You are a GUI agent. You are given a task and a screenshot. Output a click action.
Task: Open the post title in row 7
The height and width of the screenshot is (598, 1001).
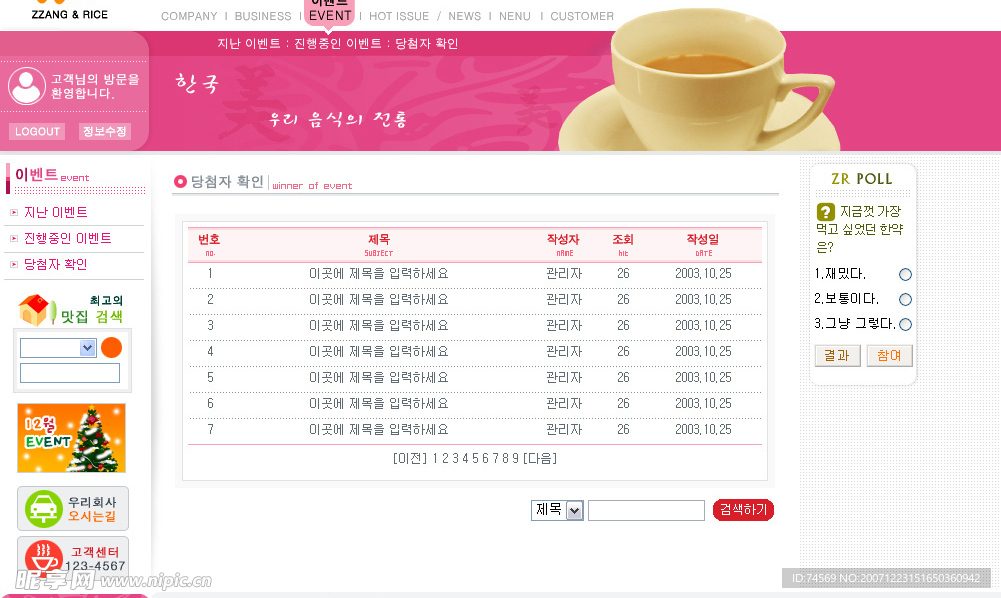pyautogui.click(x=379, y=430)
